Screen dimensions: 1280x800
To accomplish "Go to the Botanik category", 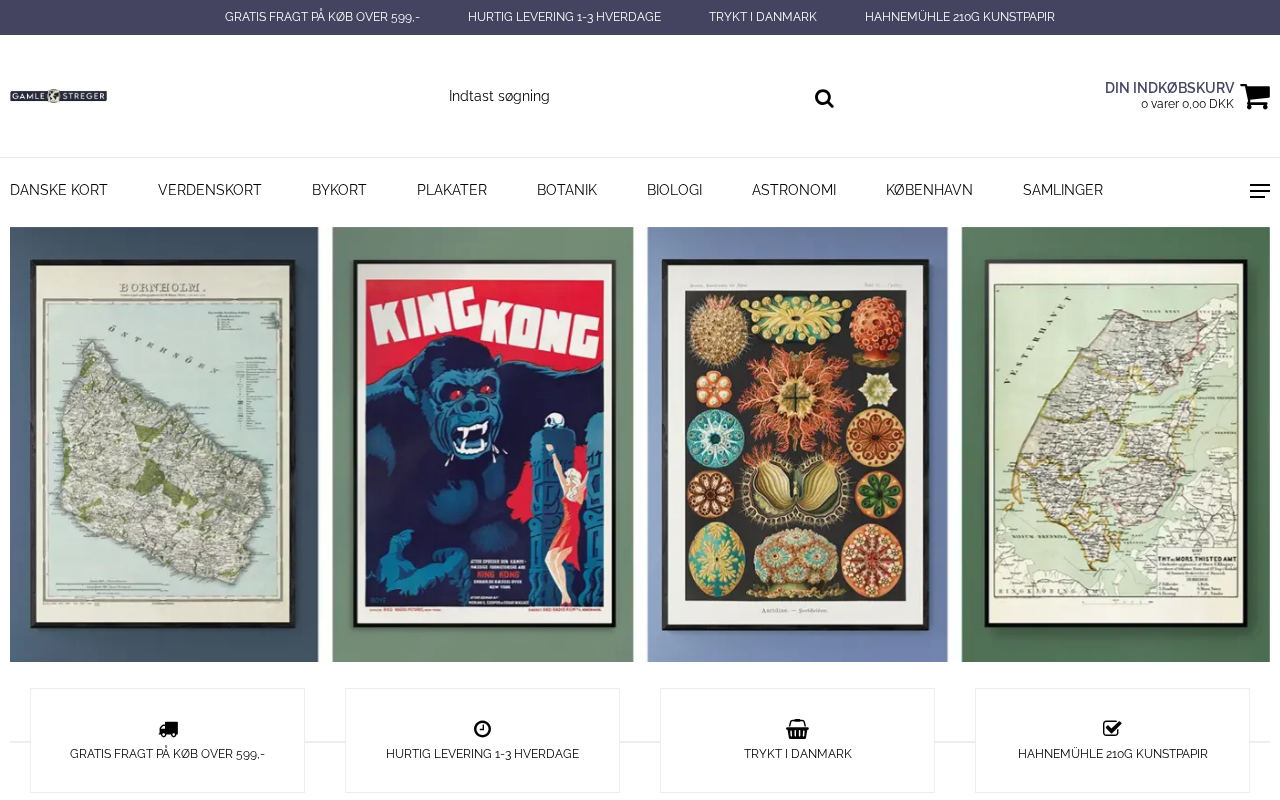I will coord(567,190).
